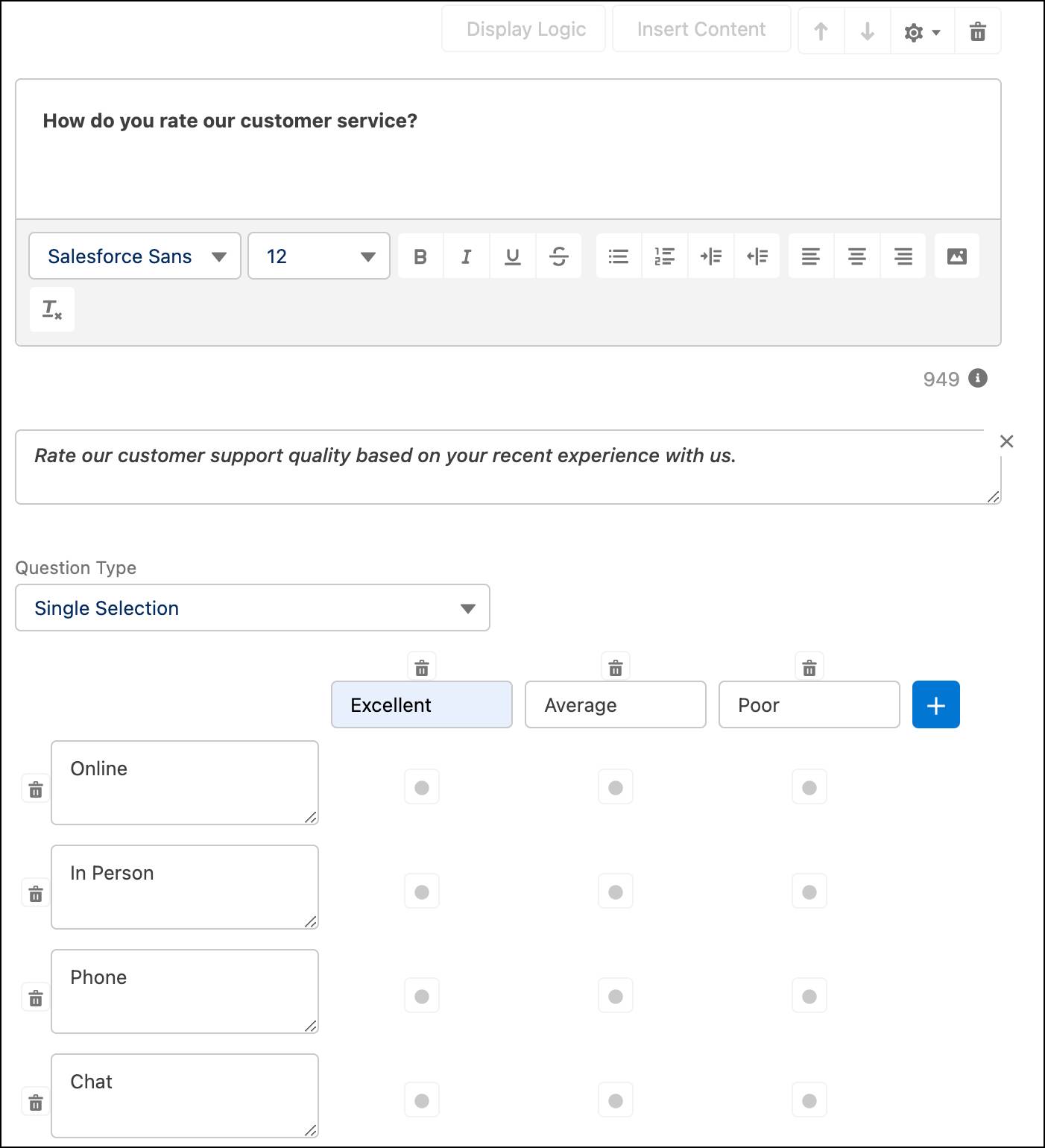The height and width of the screenshot is (1148, 1045).
Task: Open the font size dropdown
Action: (318, 256)
